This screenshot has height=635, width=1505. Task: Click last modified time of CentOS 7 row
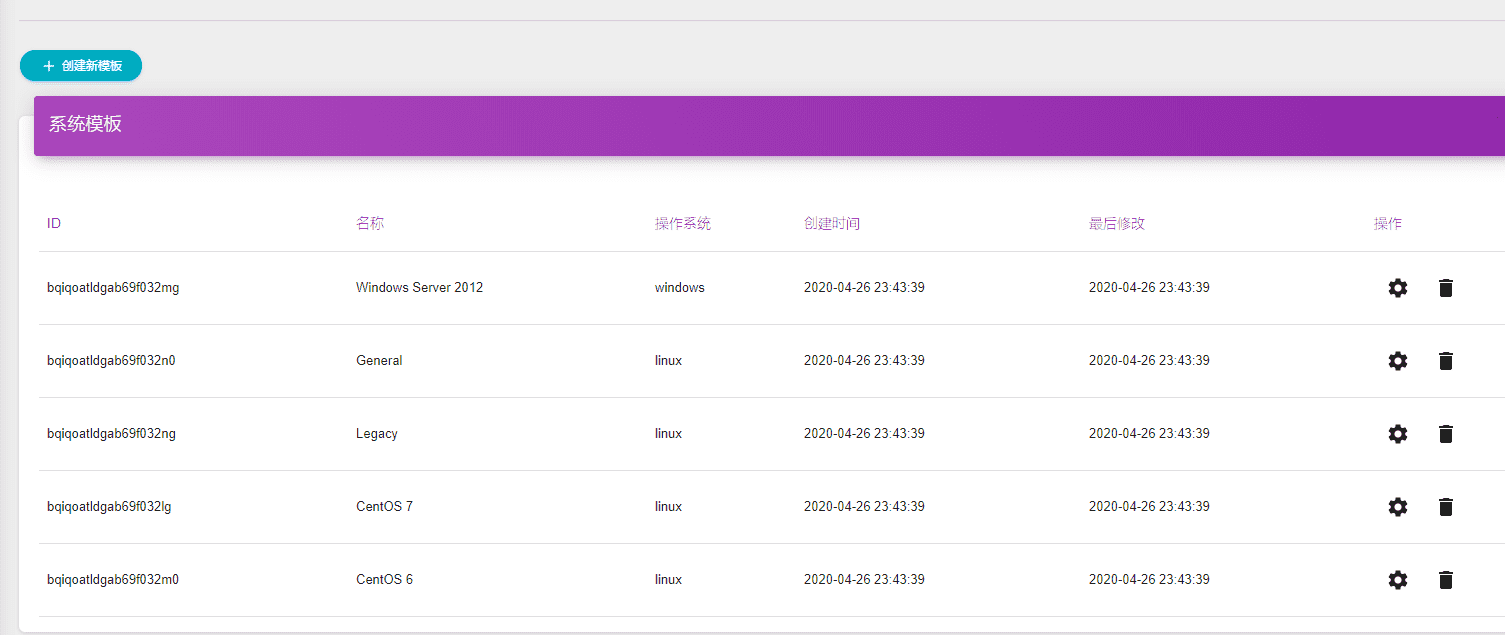click(x=1149, y=507)
